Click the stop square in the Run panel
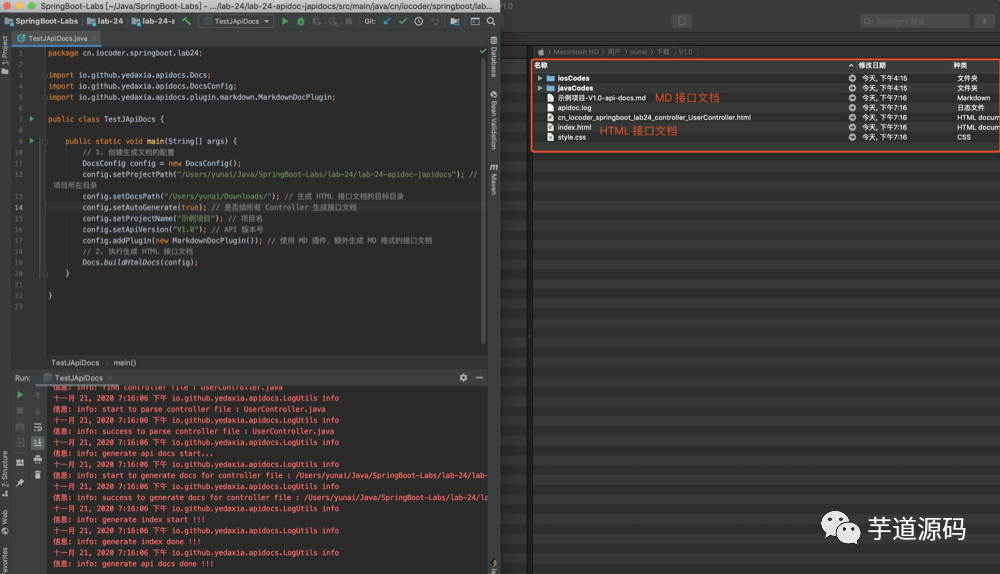Screen dimensions: 1000x574 [20, 411]
